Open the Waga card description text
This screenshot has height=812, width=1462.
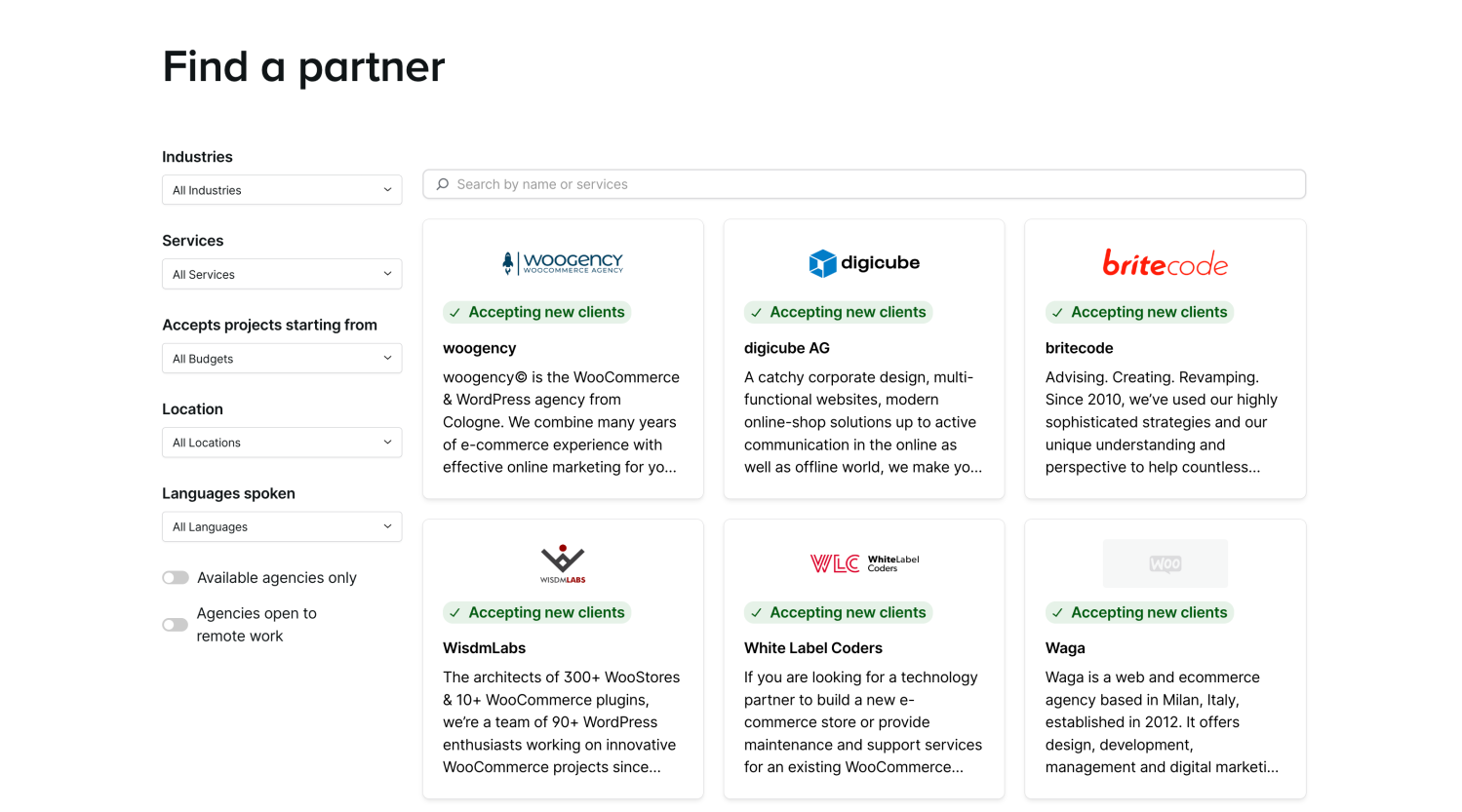(1161, 722)
